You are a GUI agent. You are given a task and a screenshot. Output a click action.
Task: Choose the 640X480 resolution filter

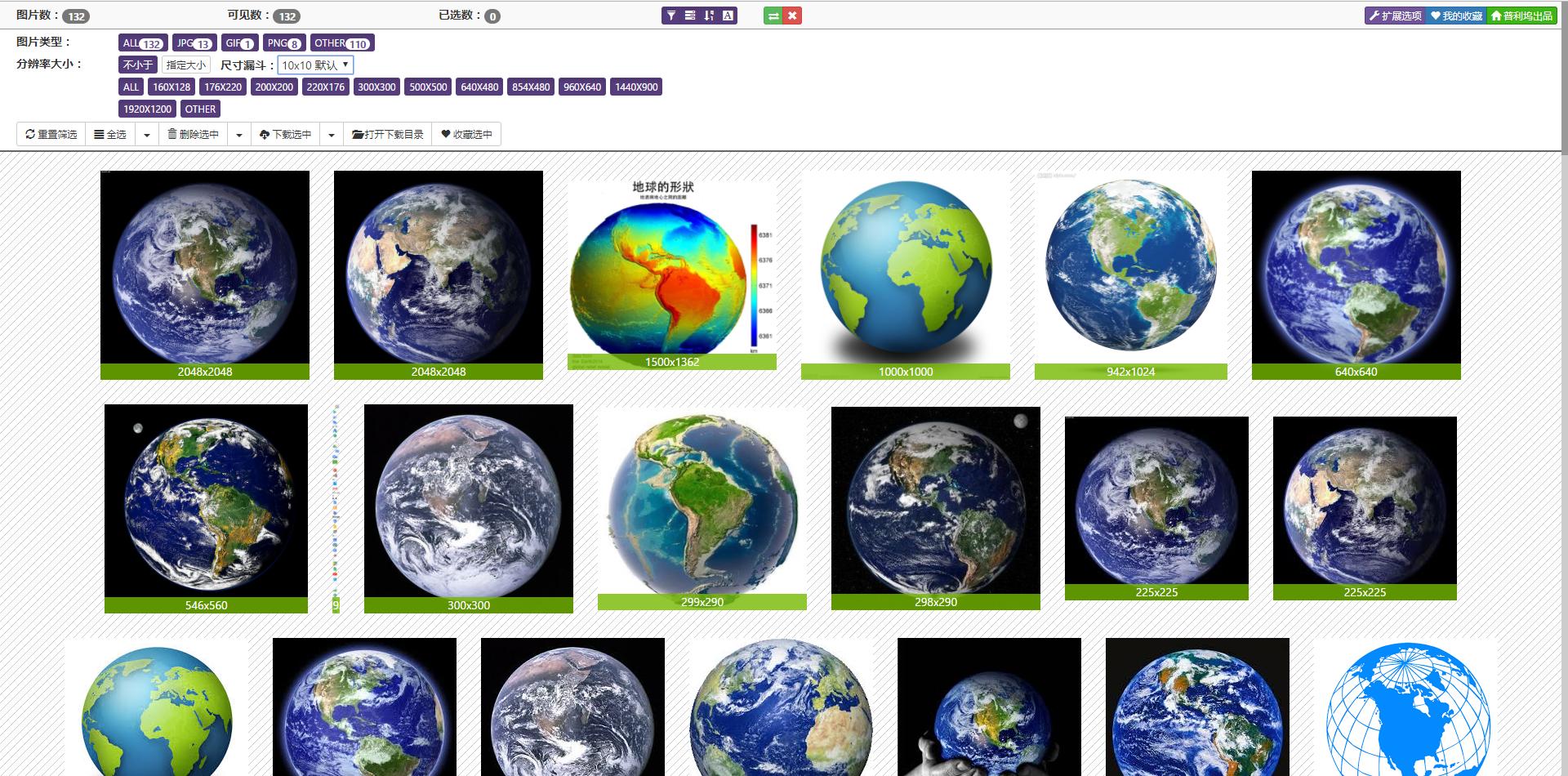click(x=479, y=87)
